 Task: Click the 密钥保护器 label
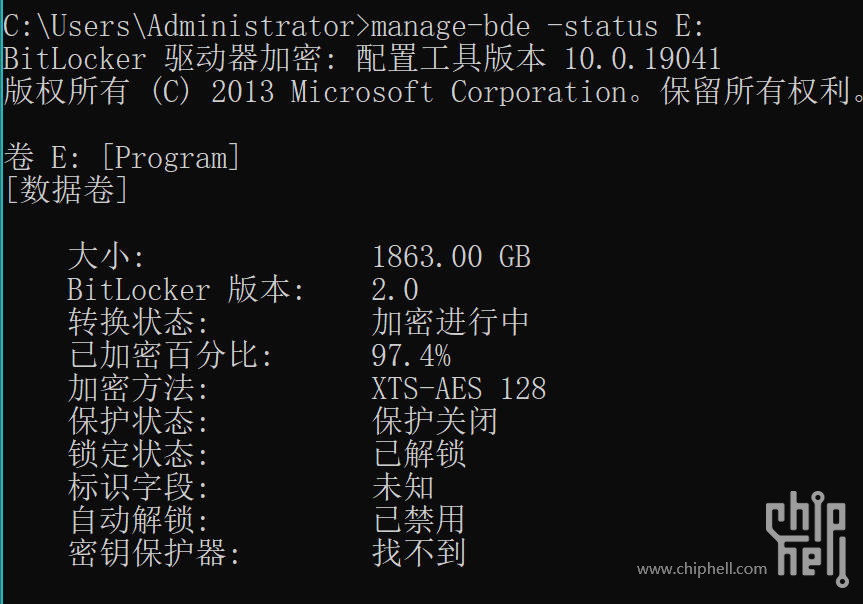(148, 553)
